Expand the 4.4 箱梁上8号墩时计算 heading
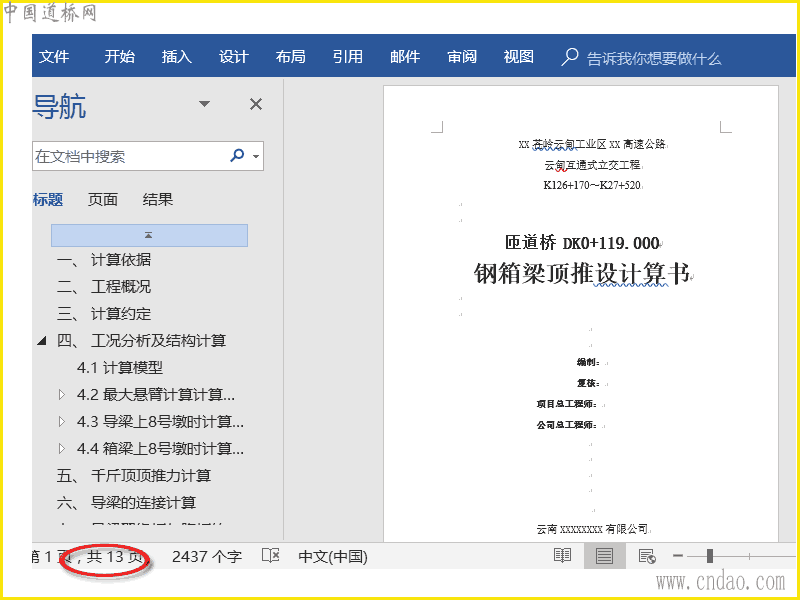Screen dimensions: 800x600 62,448
